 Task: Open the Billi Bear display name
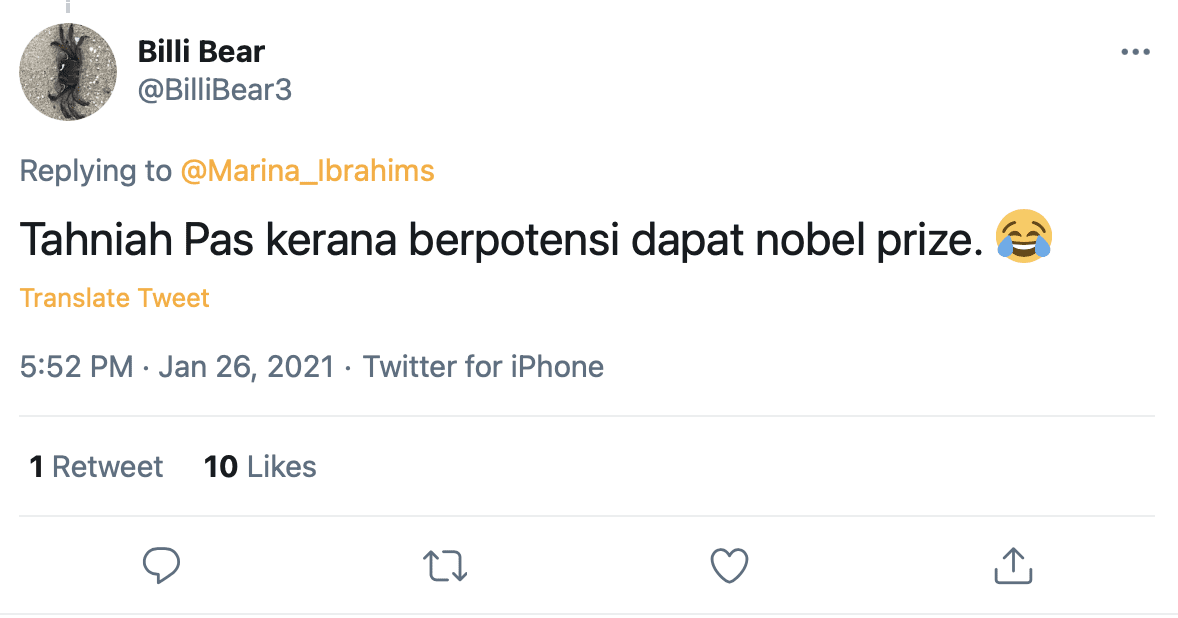201,51
